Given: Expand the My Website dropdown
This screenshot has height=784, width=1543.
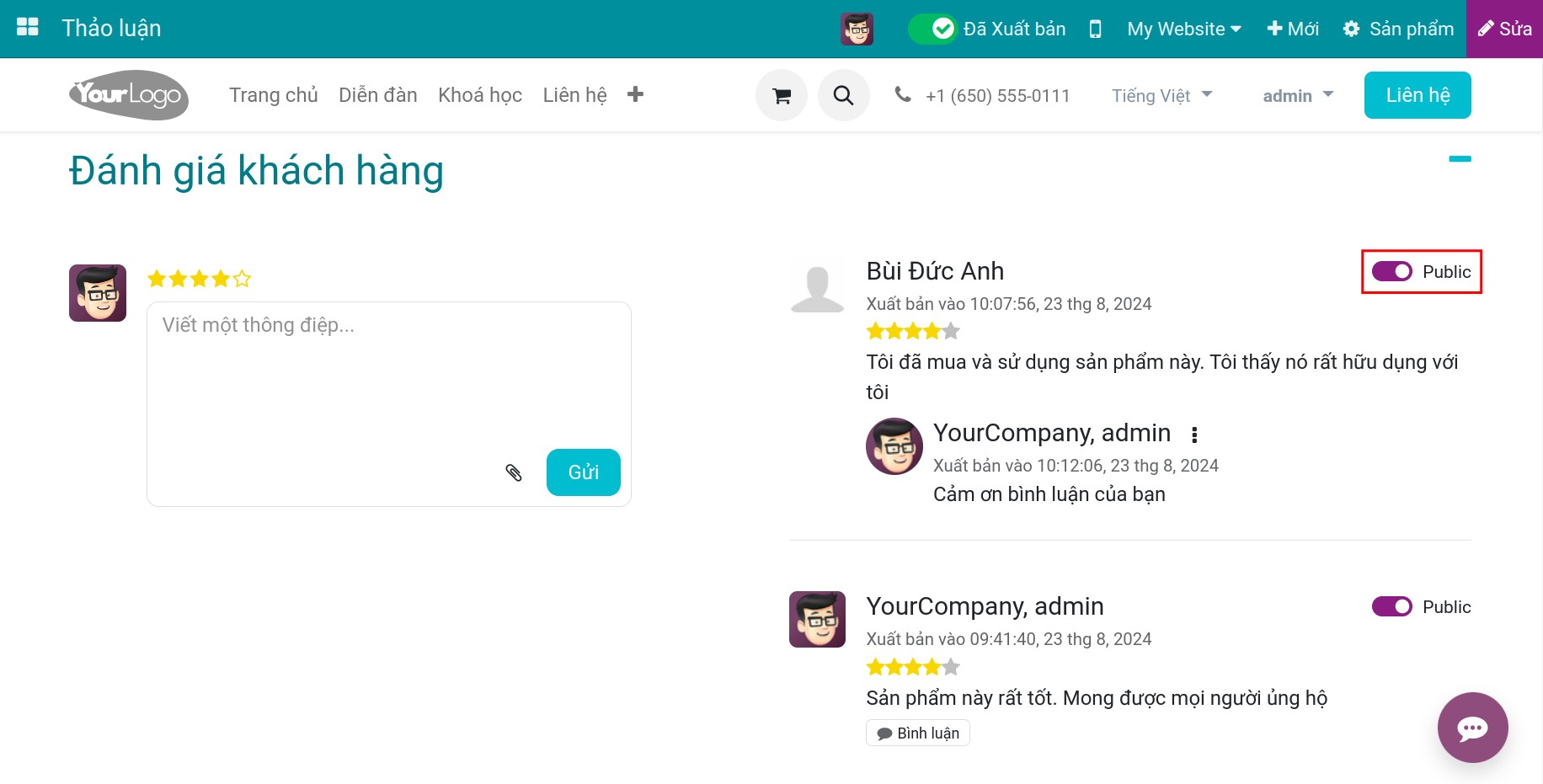Looking at the screenshot, I should click(1184, 29).
